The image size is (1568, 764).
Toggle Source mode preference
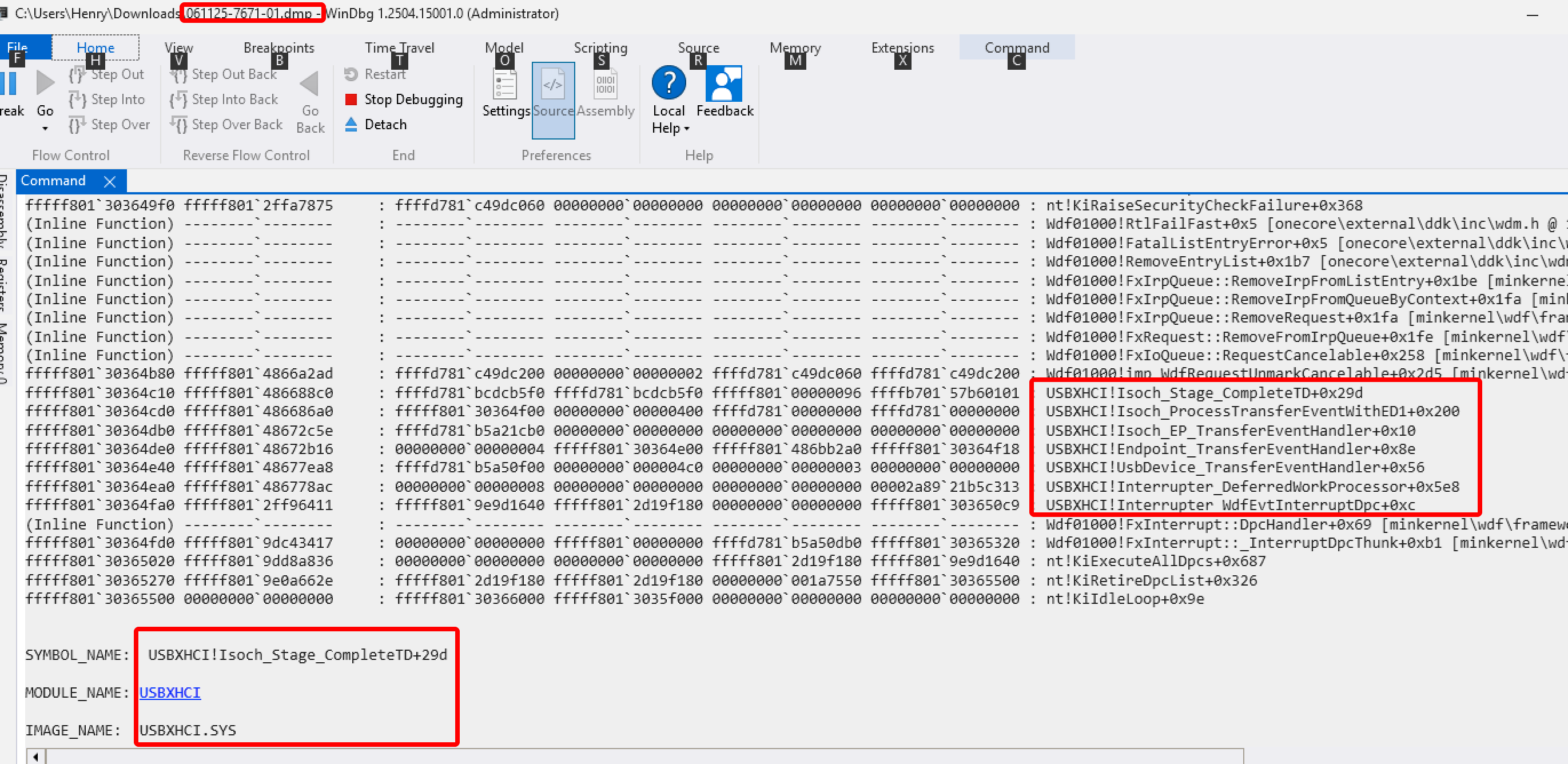553,85
